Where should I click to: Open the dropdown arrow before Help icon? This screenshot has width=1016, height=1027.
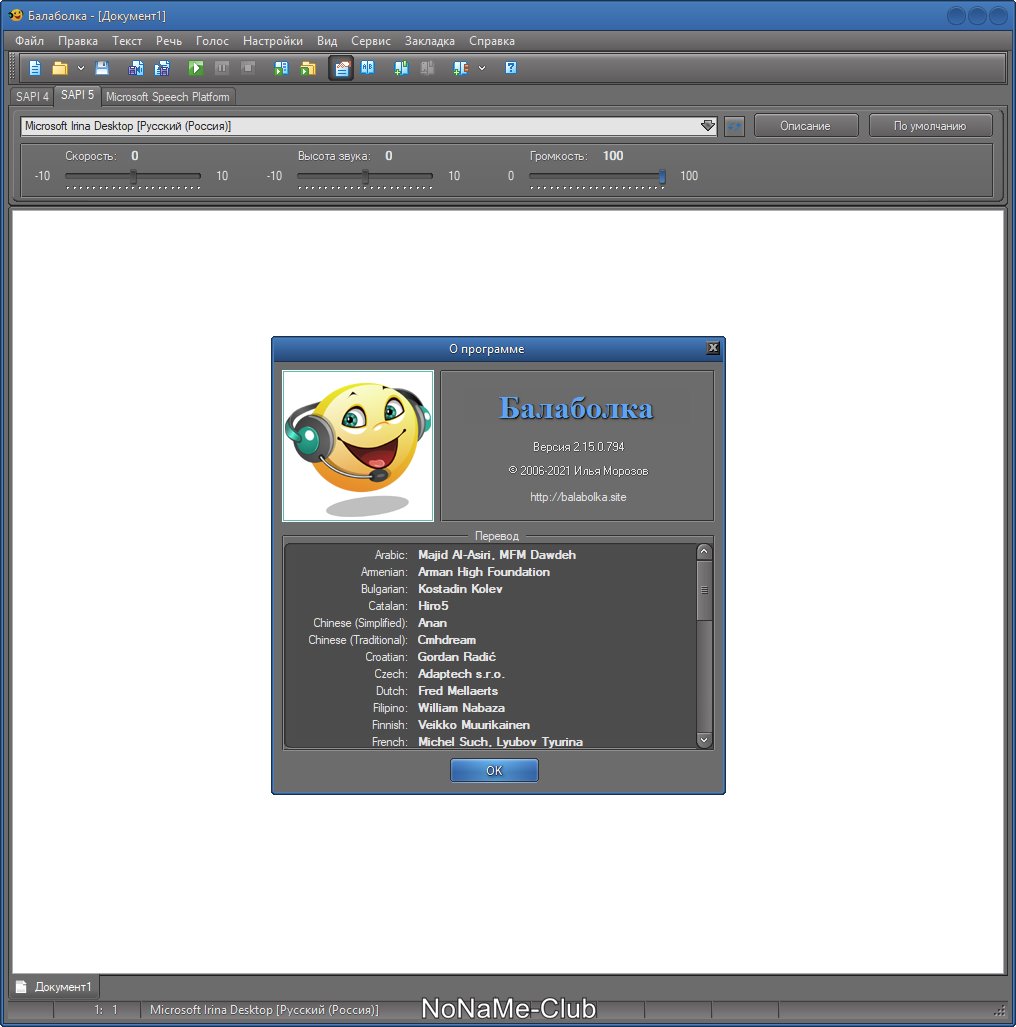click(482, 68)
